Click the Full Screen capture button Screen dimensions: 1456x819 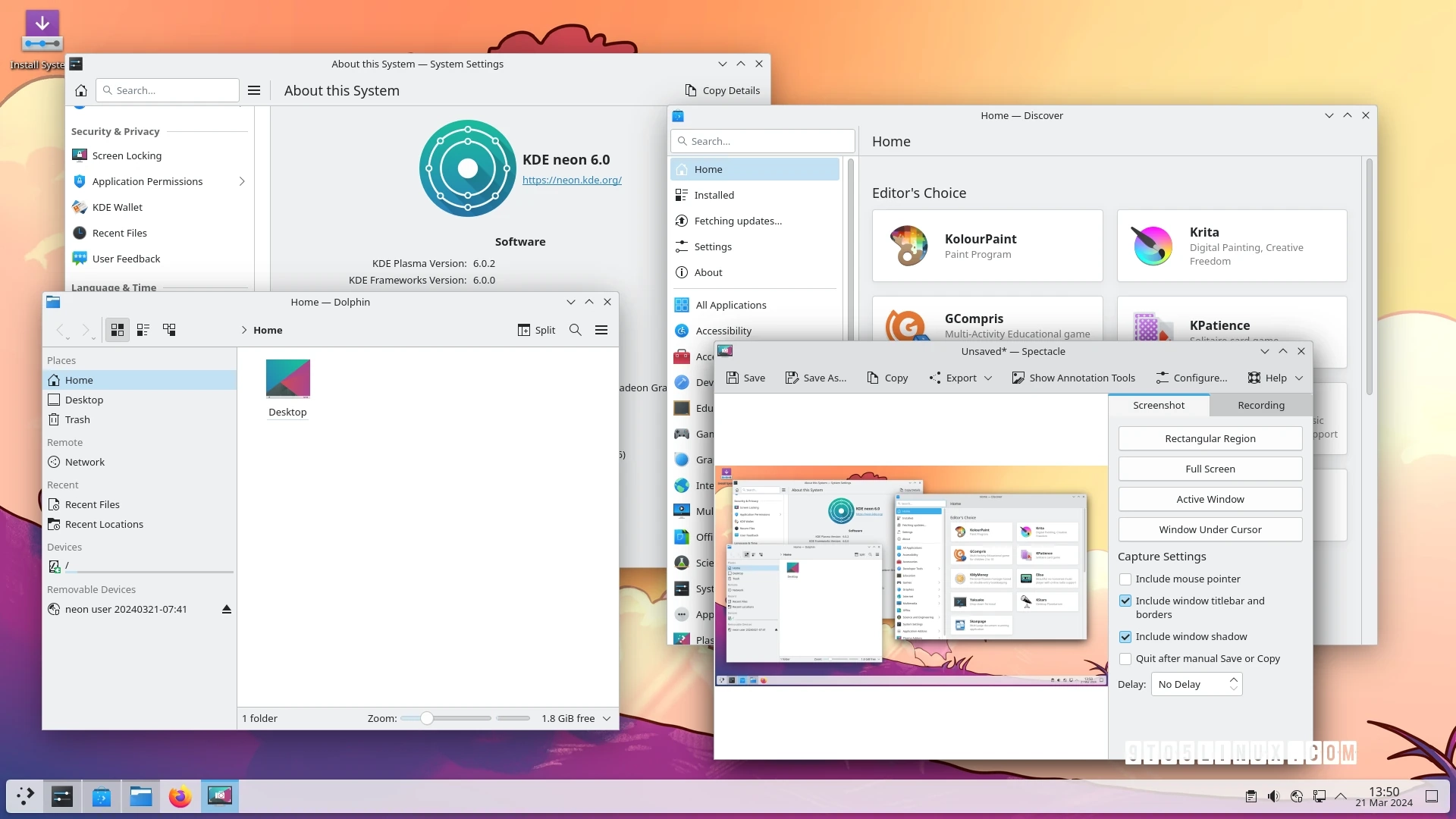click(1209, 468)
